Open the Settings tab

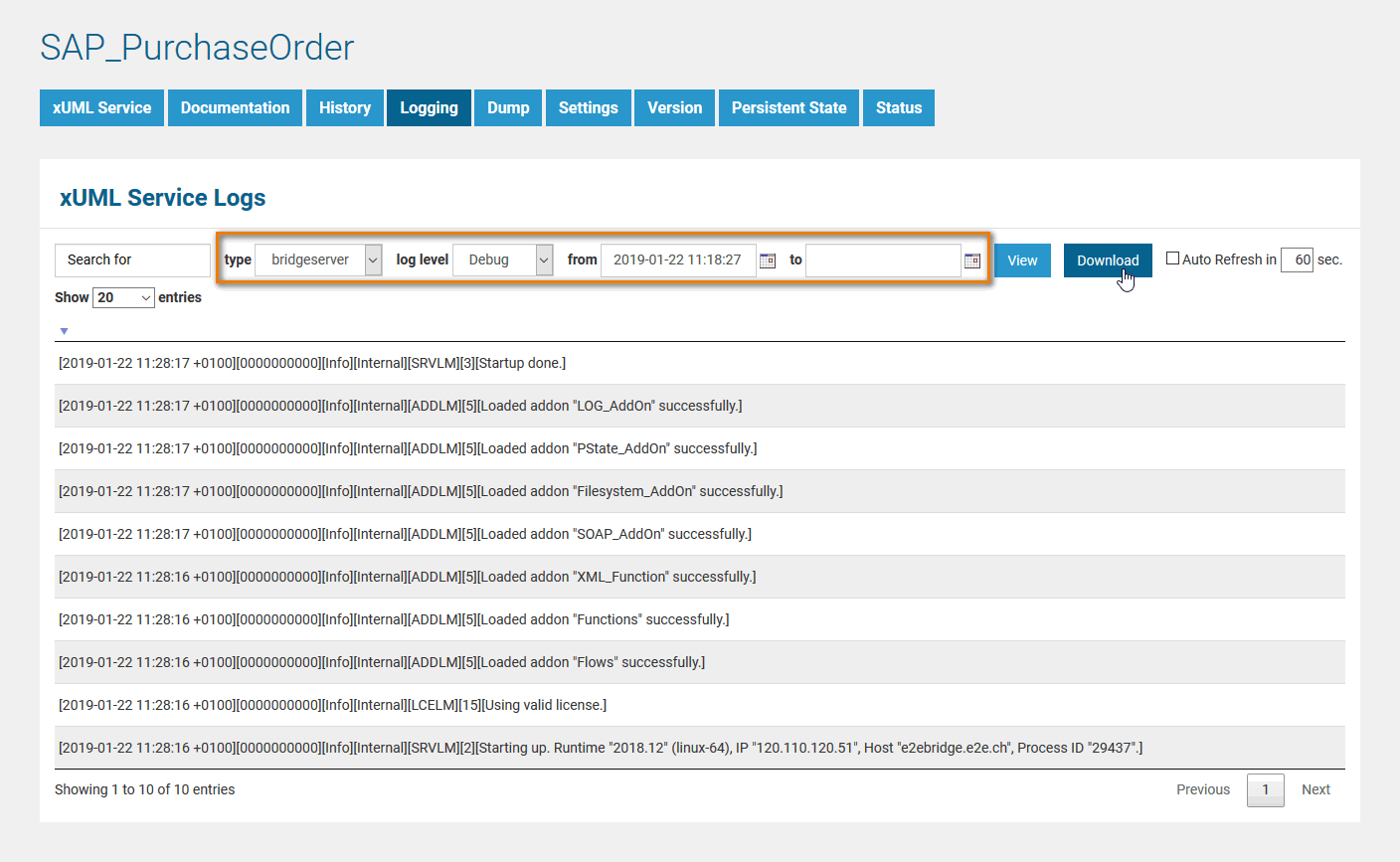click(x=588, y=107)
